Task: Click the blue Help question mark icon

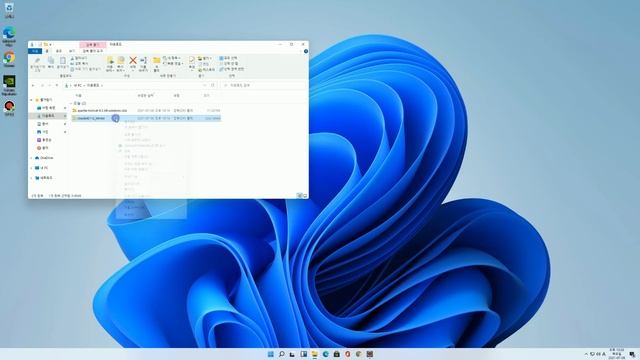Action: 306,51
